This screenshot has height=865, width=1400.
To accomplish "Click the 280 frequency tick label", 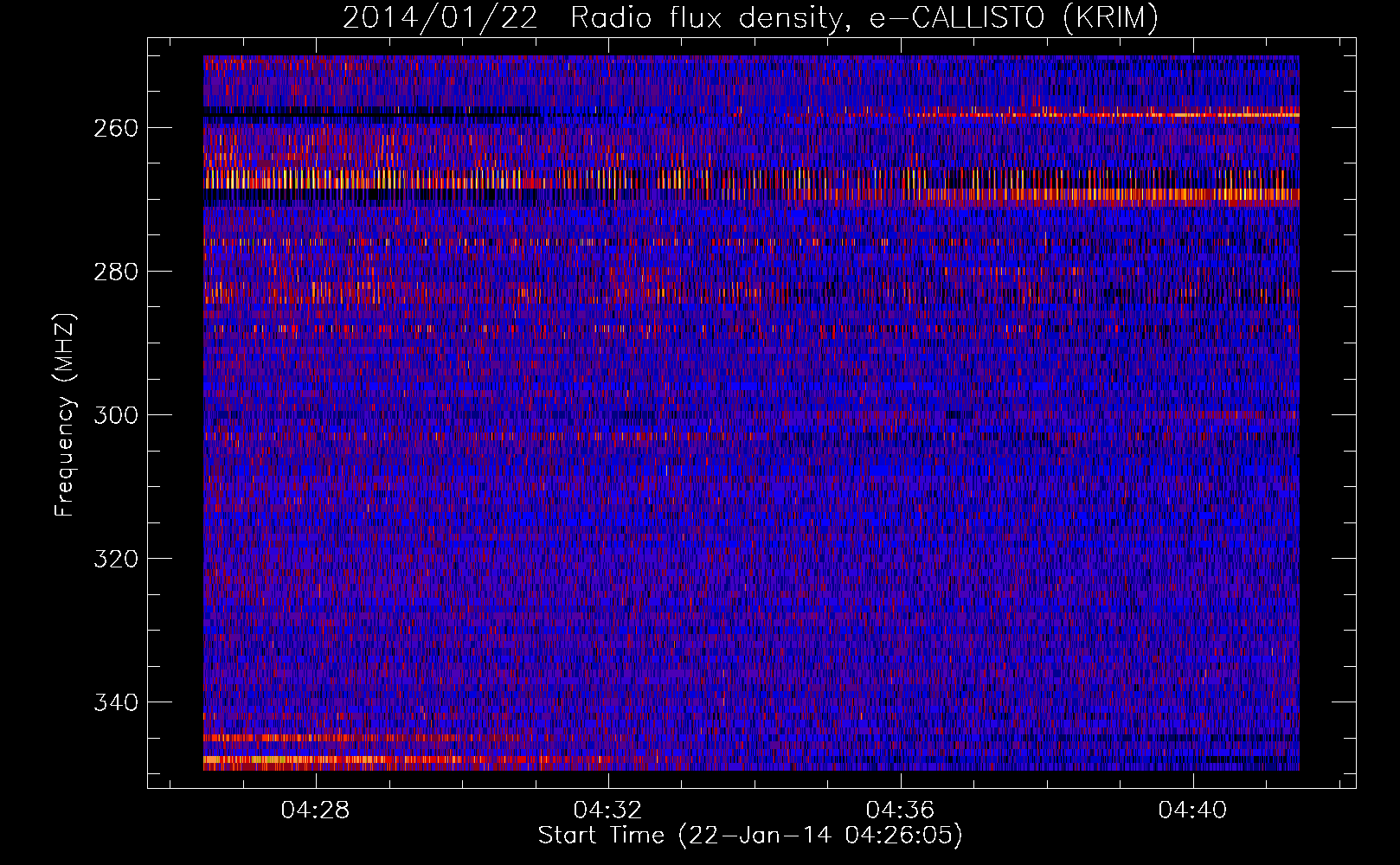I will (x=115, y=272).
